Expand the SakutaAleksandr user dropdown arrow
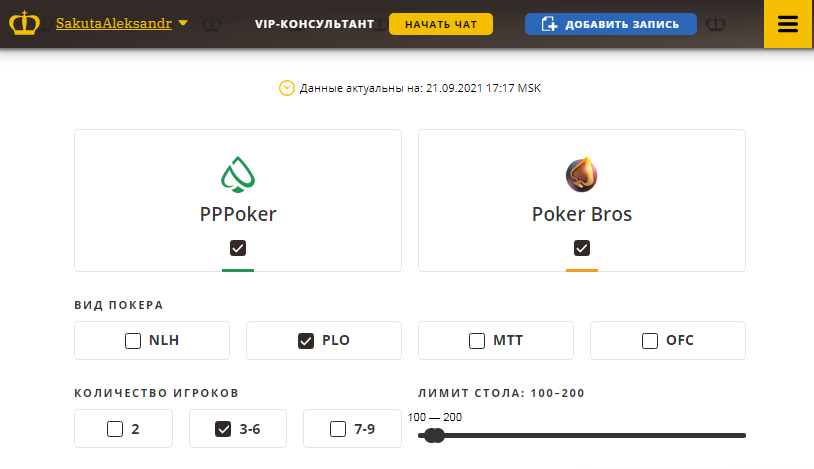 183,23
